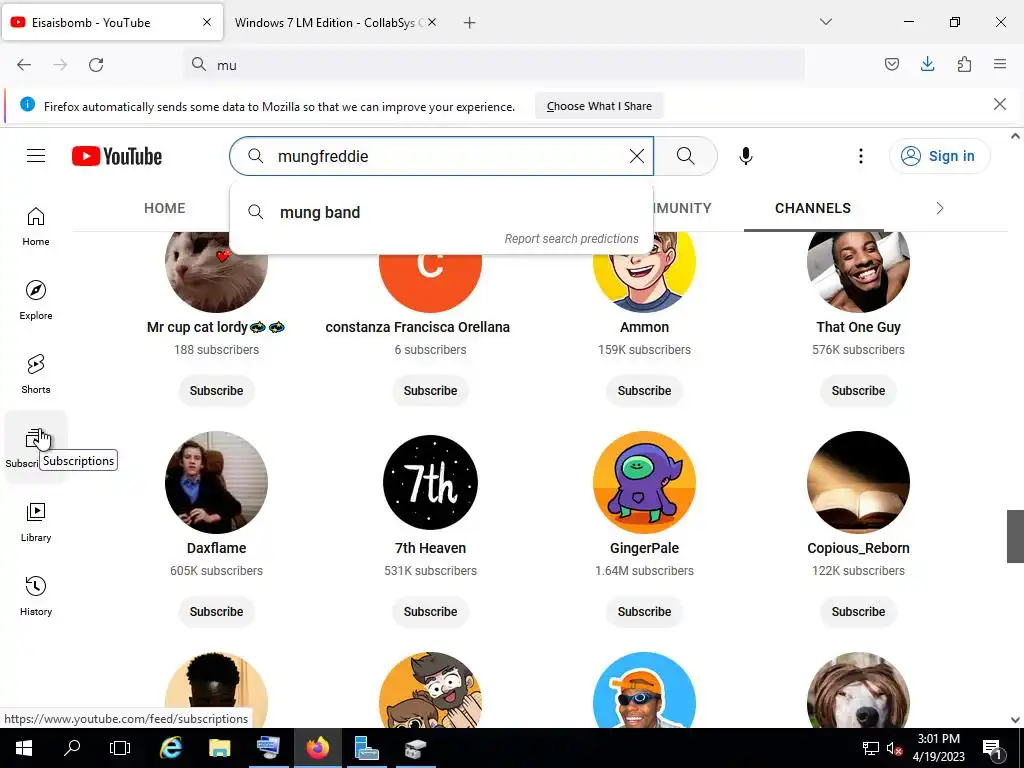
Task: Save page to Pocket icon
Action: tap(891, 64)
